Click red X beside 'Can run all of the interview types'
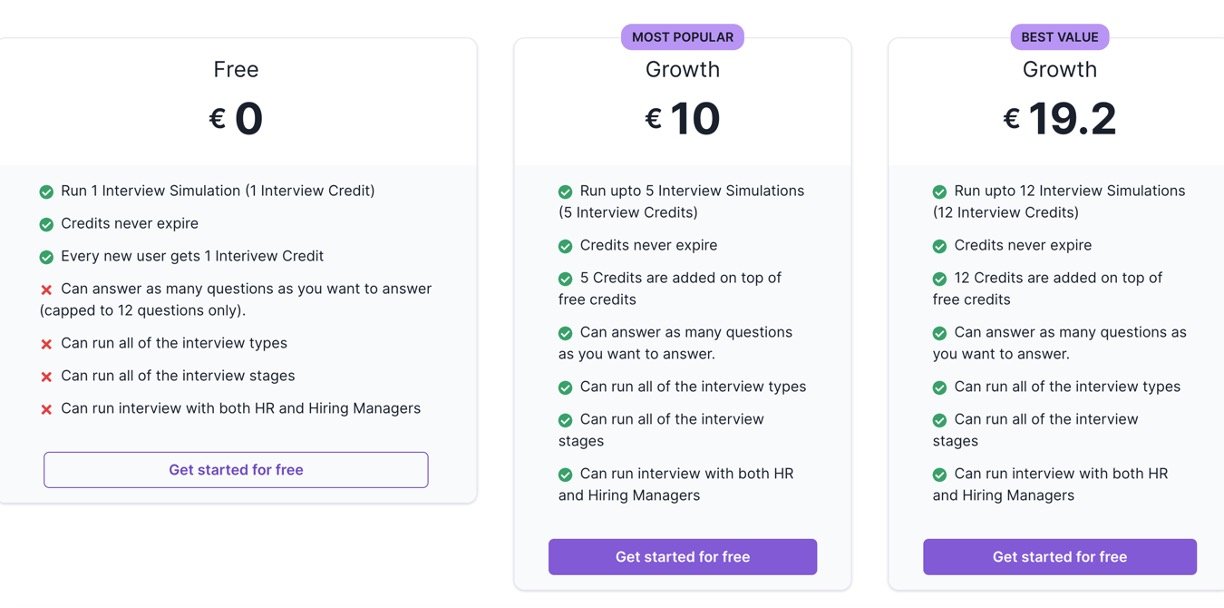 click(46, 344)
